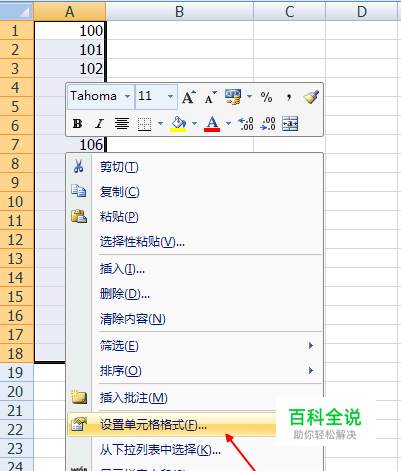
Task: Open font size 11 dropdown
Action: coord(170,97)
